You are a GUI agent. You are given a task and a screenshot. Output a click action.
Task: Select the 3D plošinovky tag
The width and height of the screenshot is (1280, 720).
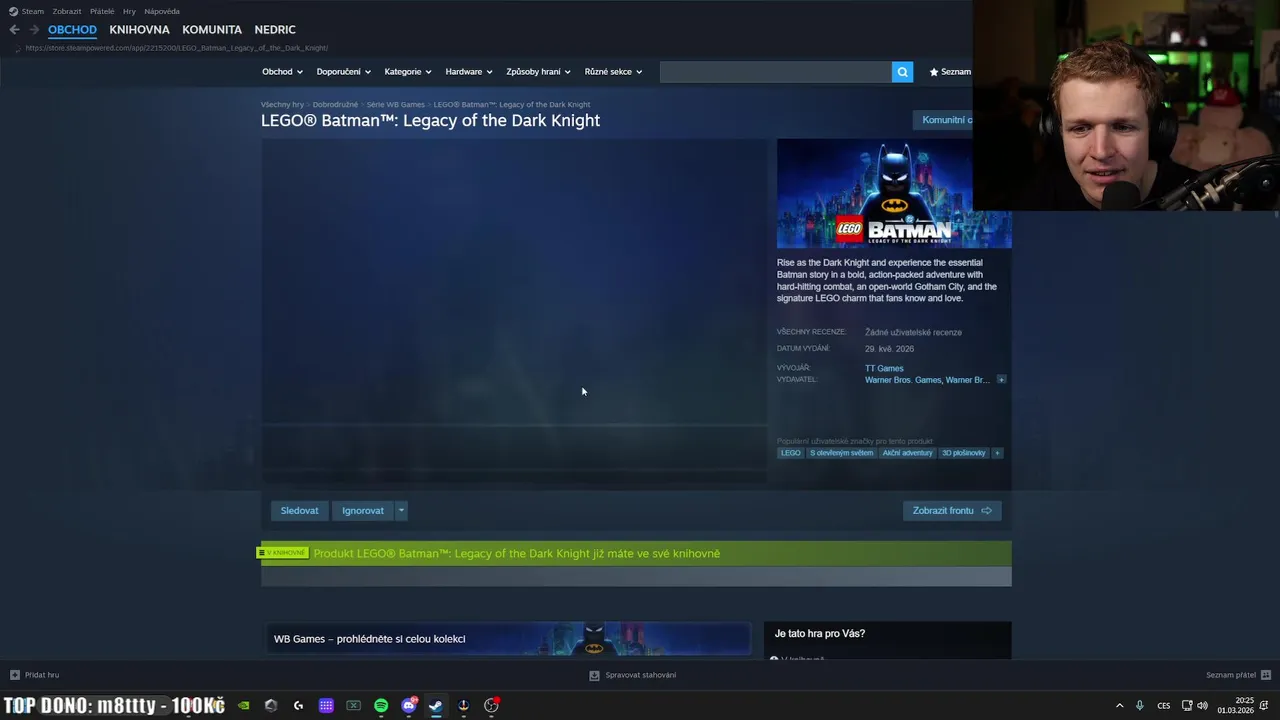point(963,453)
